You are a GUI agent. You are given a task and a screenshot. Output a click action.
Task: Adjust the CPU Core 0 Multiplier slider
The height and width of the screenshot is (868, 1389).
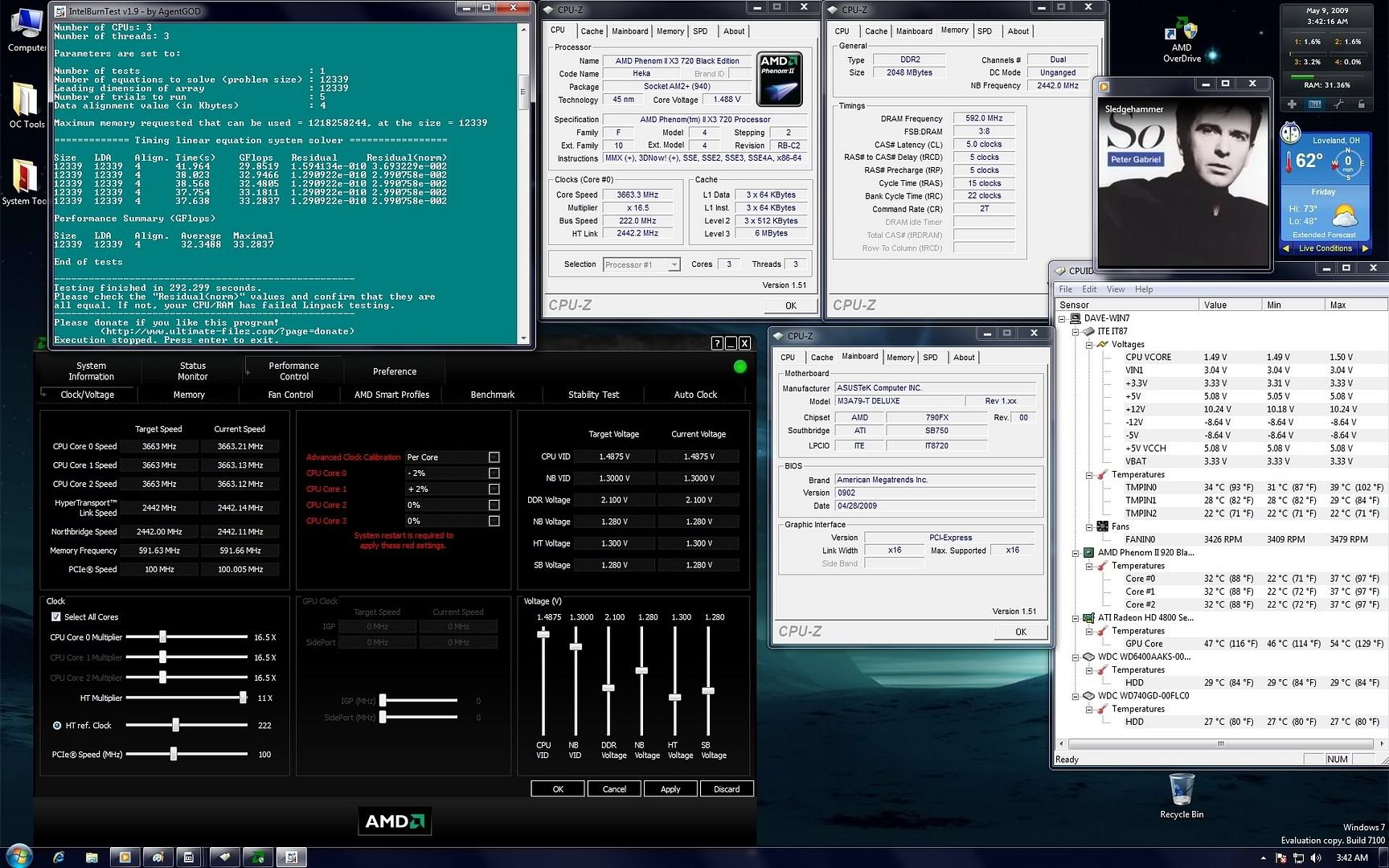[x=162, y=637]
